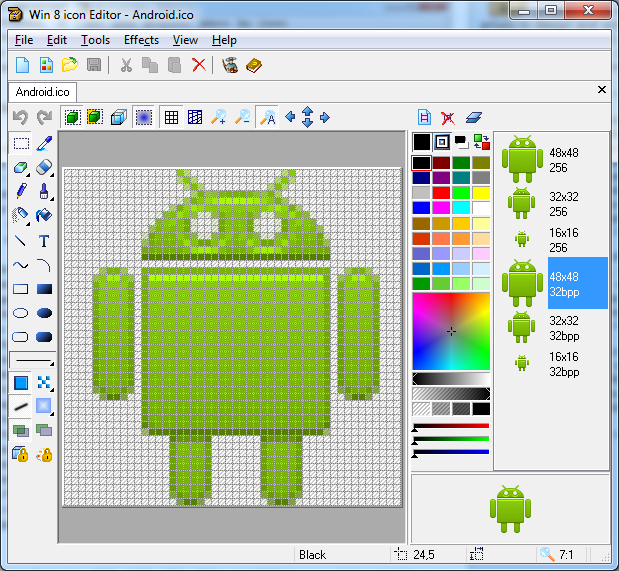Open the line width dropdown
619x571 pixels.
point(33,361)
